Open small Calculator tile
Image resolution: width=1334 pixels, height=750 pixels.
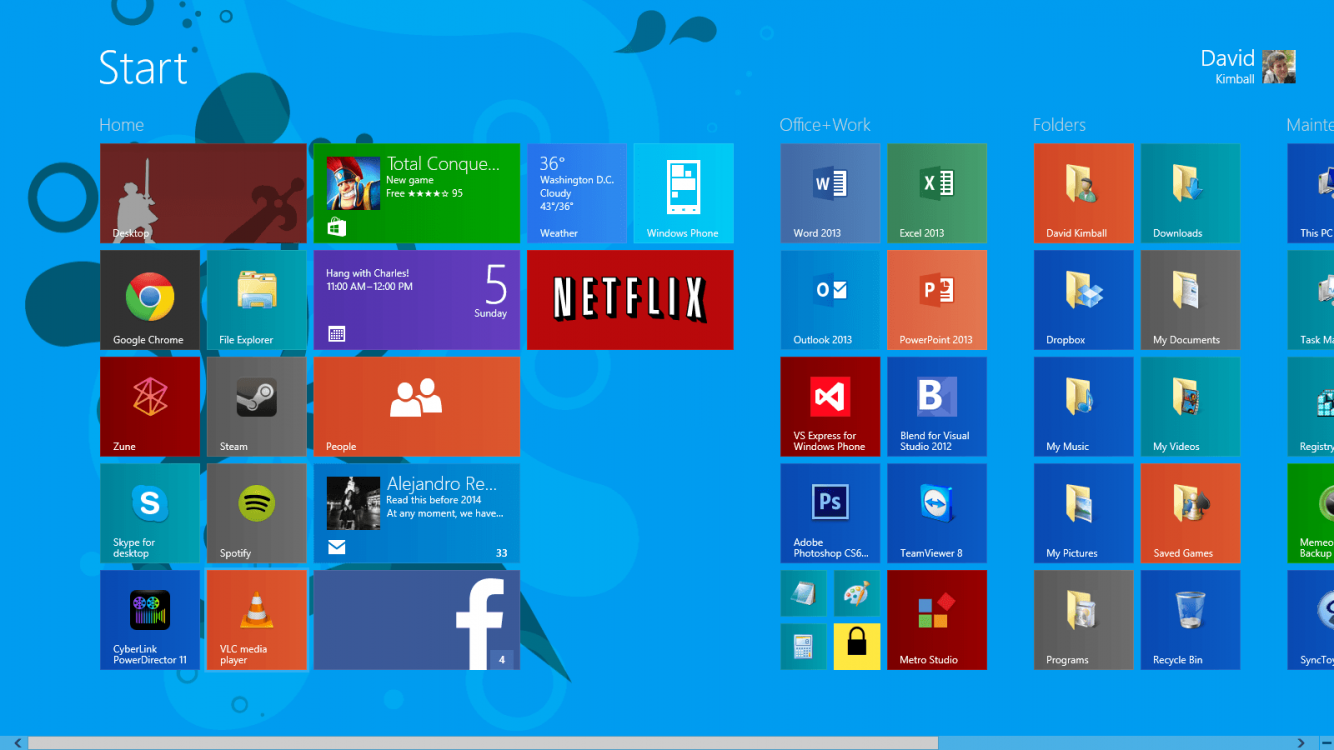pos(804,647)
